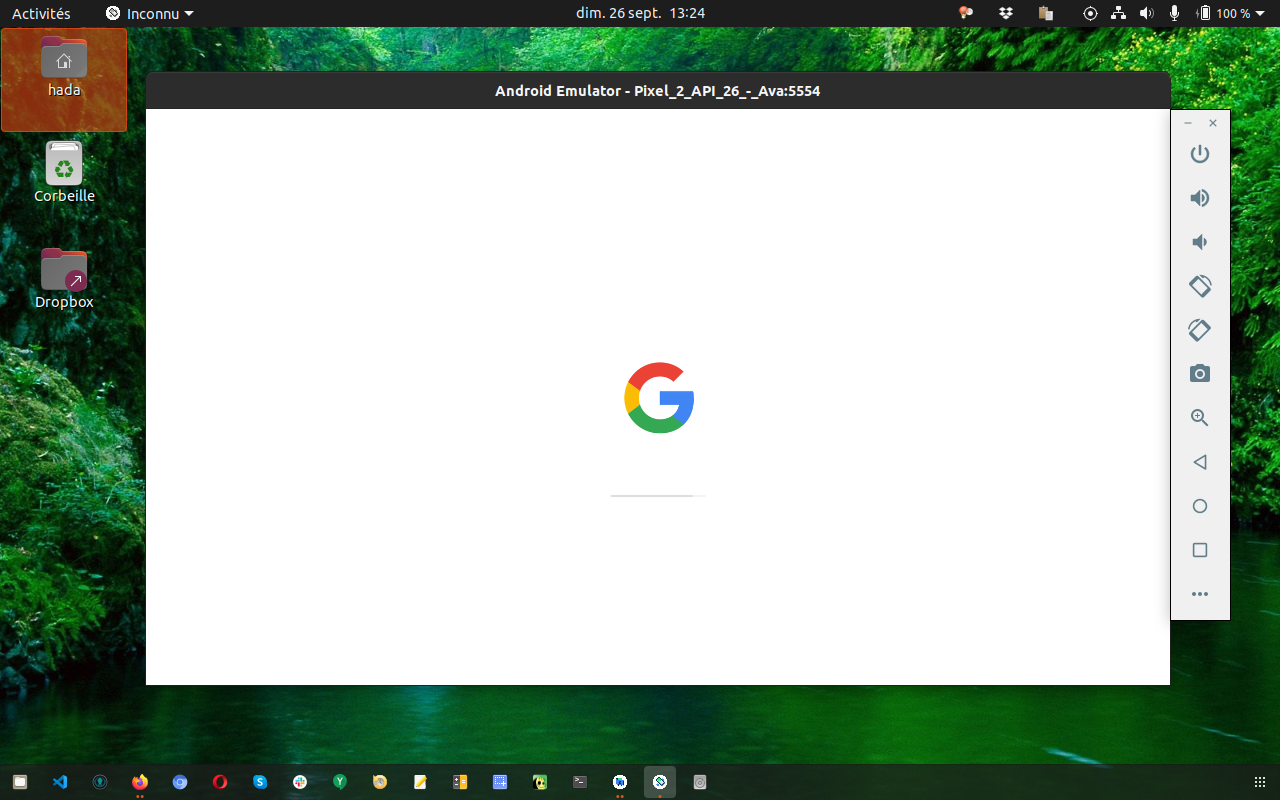Click the target-shaped tray indicator
The width and height of the screenshot is (1280, 800).
(x=1090, y=13)
